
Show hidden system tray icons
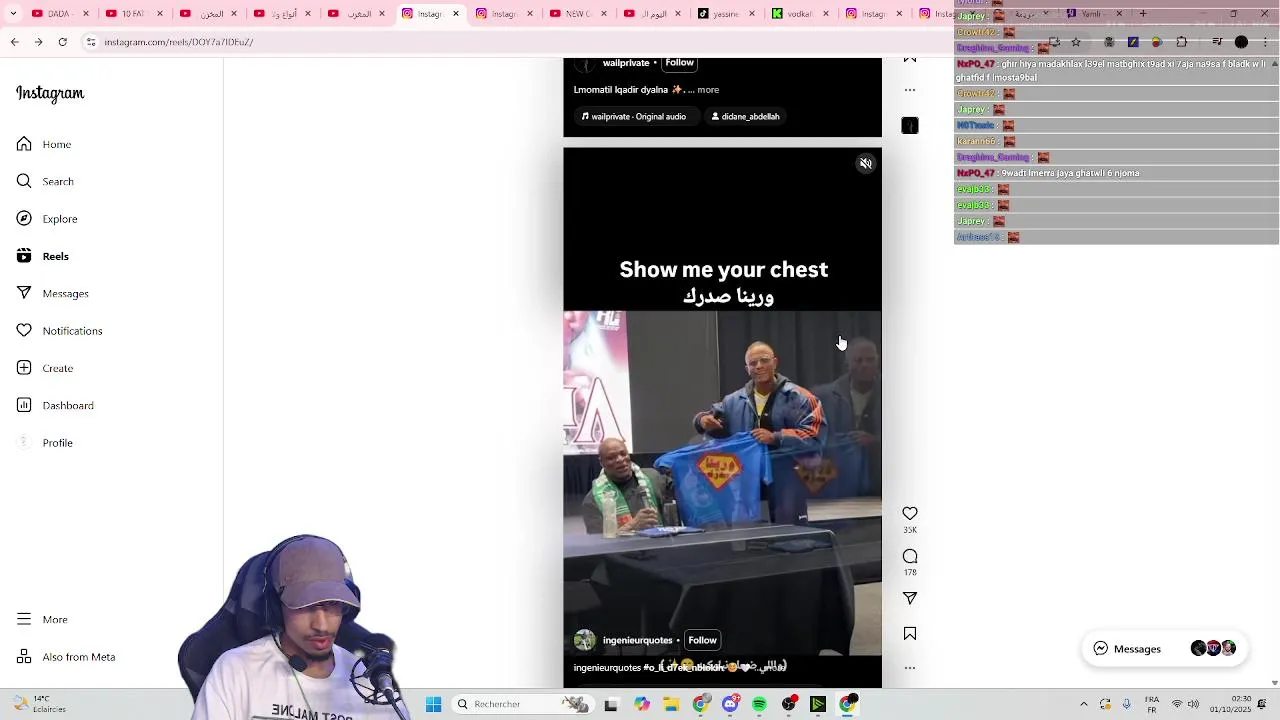[1084, 704]
